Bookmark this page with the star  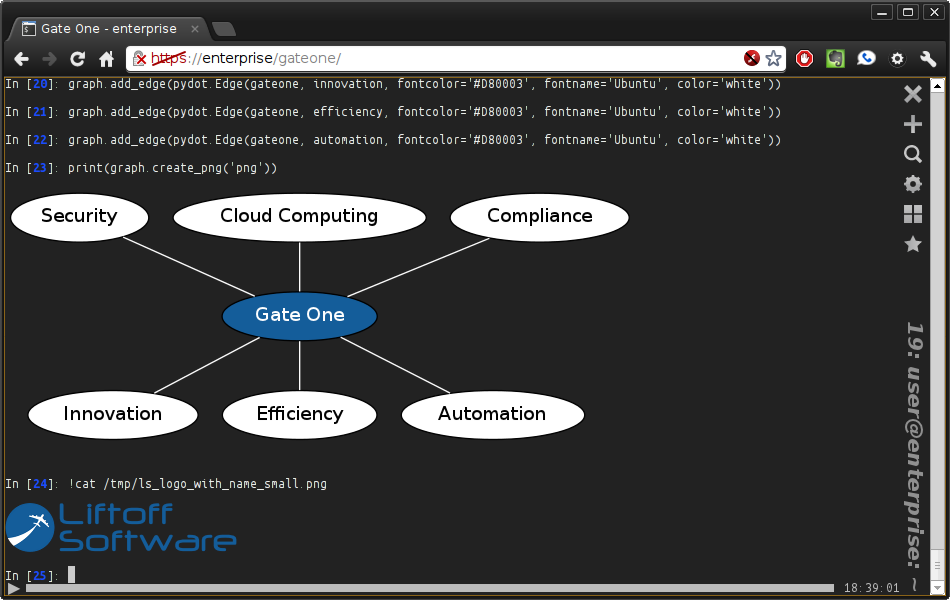pyautogui.click(x=773, y=58)
